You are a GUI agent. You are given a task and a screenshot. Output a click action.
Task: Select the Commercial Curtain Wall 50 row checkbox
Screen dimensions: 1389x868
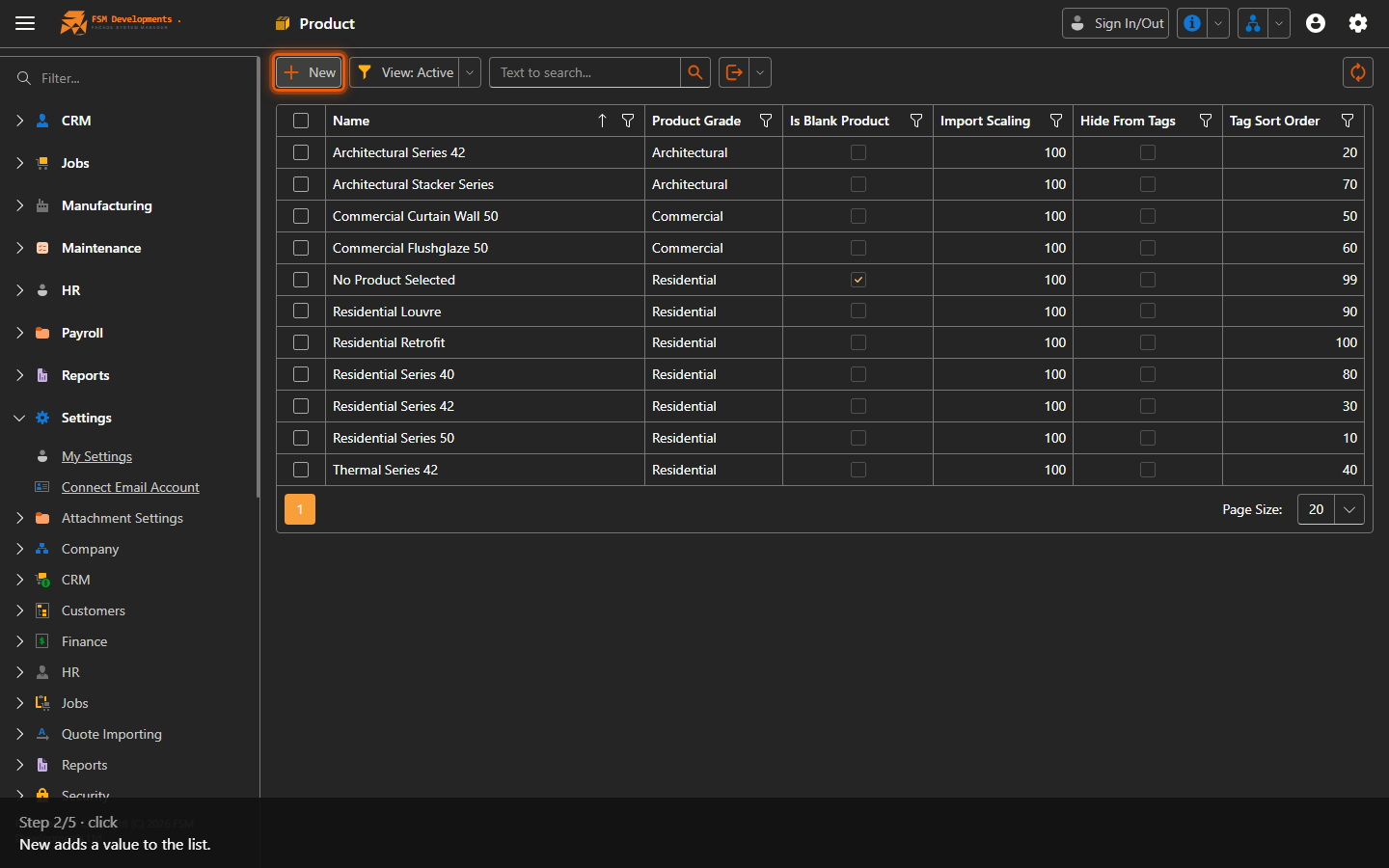tap(301, 216)
